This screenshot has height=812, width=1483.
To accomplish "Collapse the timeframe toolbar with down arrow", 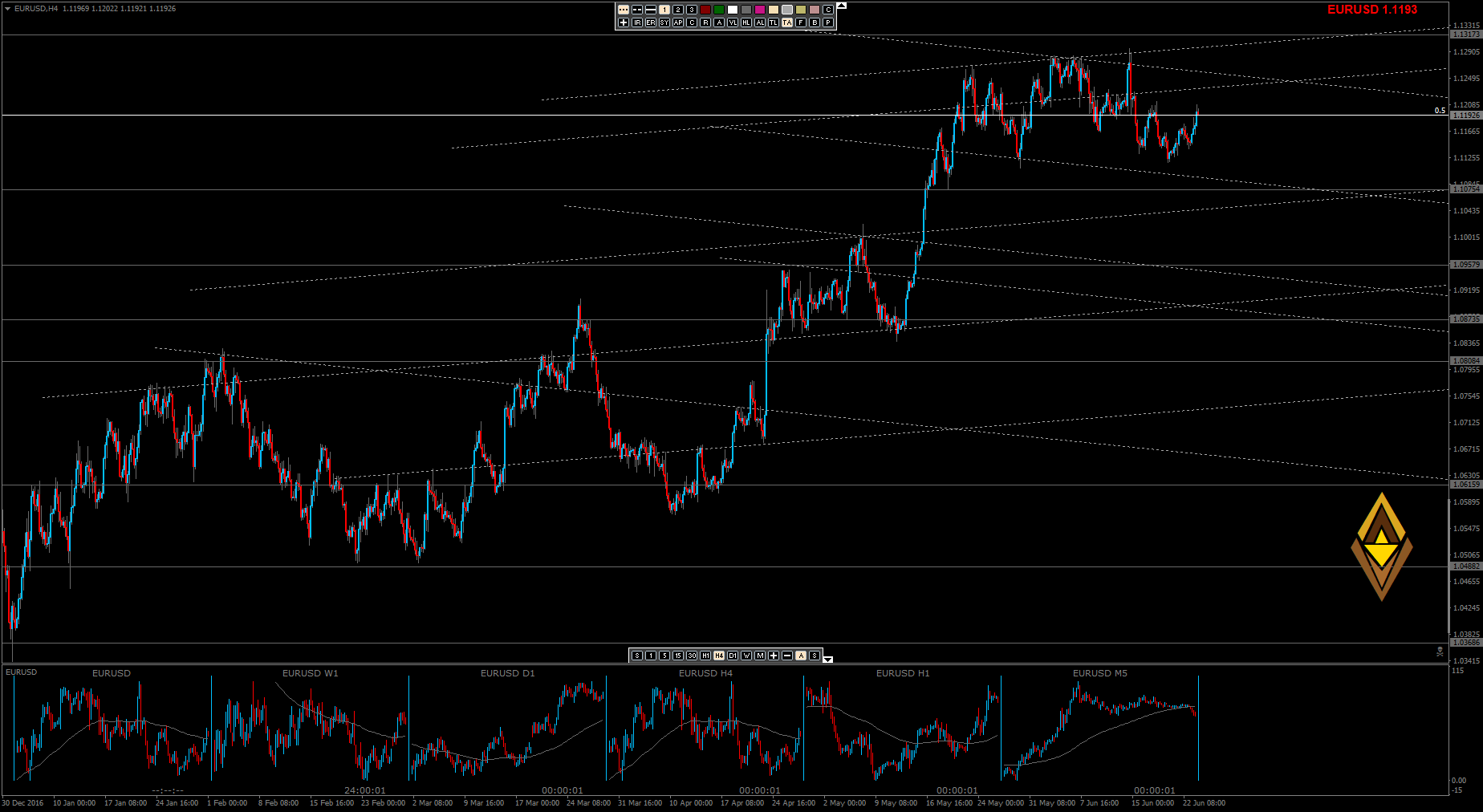I will [828, 660].
